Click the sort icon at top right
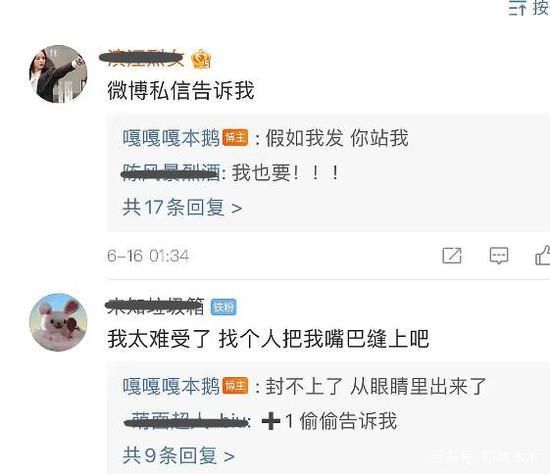The width and height of the screenshot is (550, 474). 517,8
